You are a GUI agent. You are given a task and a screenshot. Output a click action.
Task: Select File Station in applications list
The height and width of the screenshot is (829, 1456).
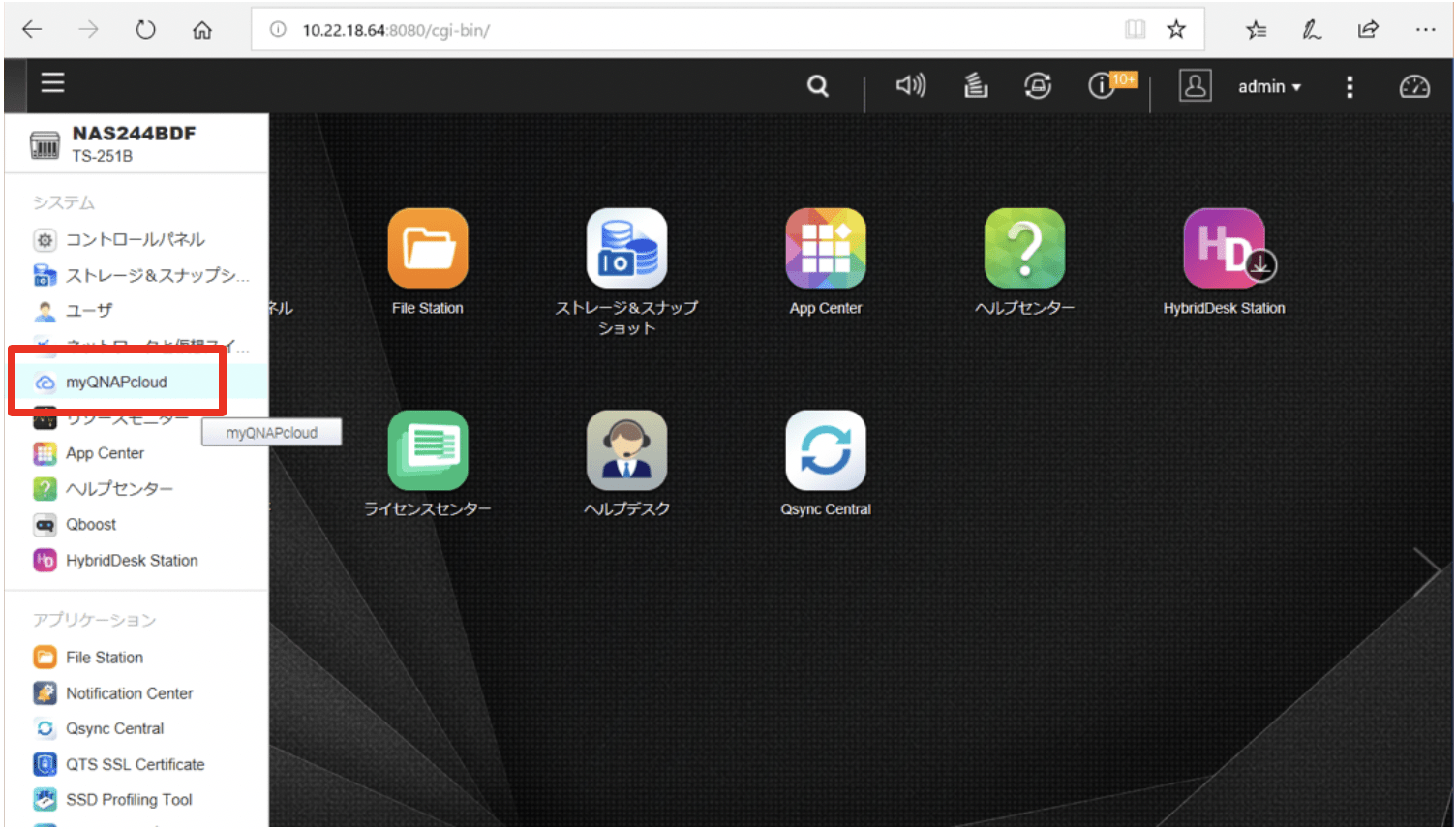(136, 658)
